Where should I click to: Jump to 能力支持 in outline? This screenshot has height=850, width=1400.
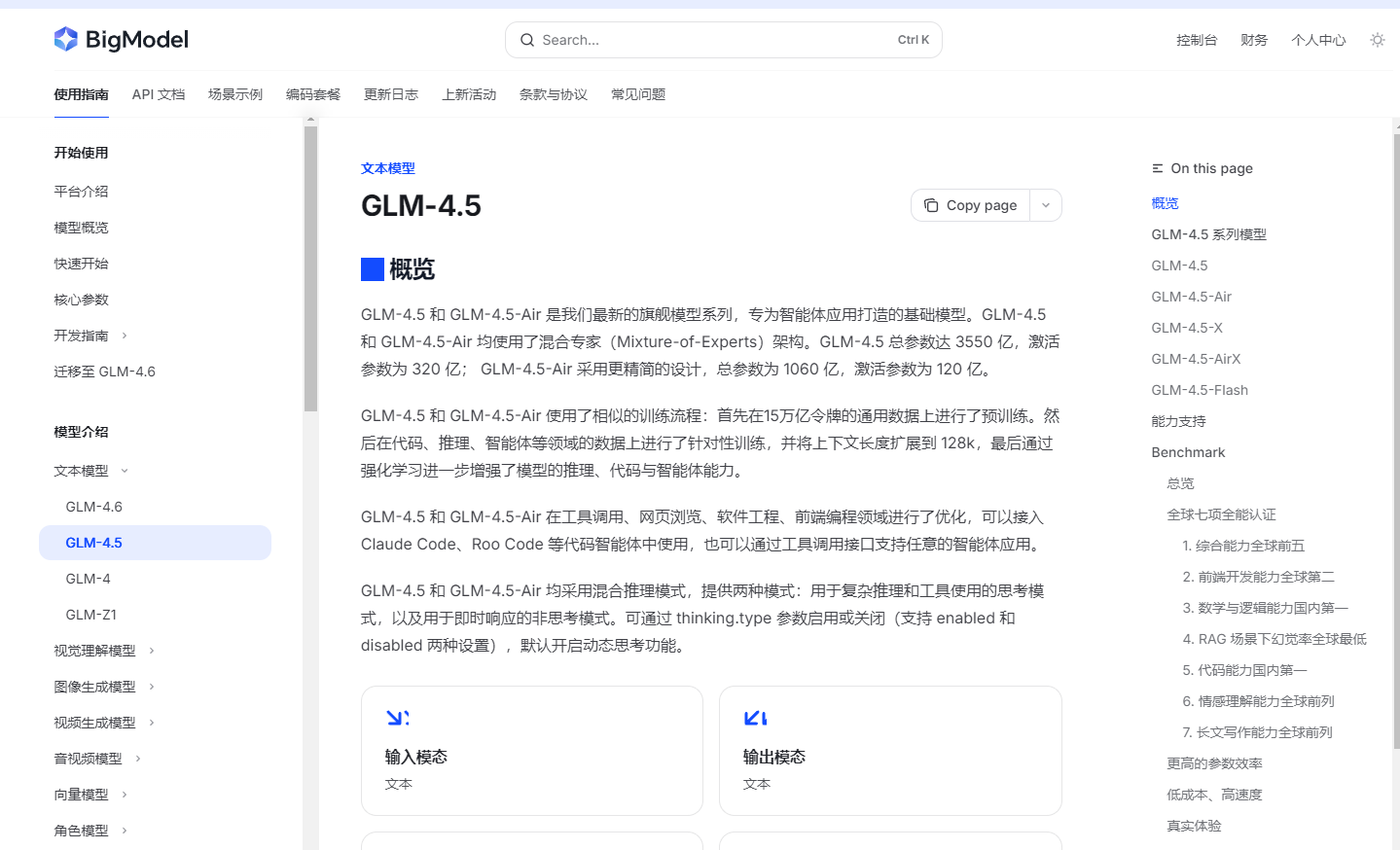(1178, 421)
